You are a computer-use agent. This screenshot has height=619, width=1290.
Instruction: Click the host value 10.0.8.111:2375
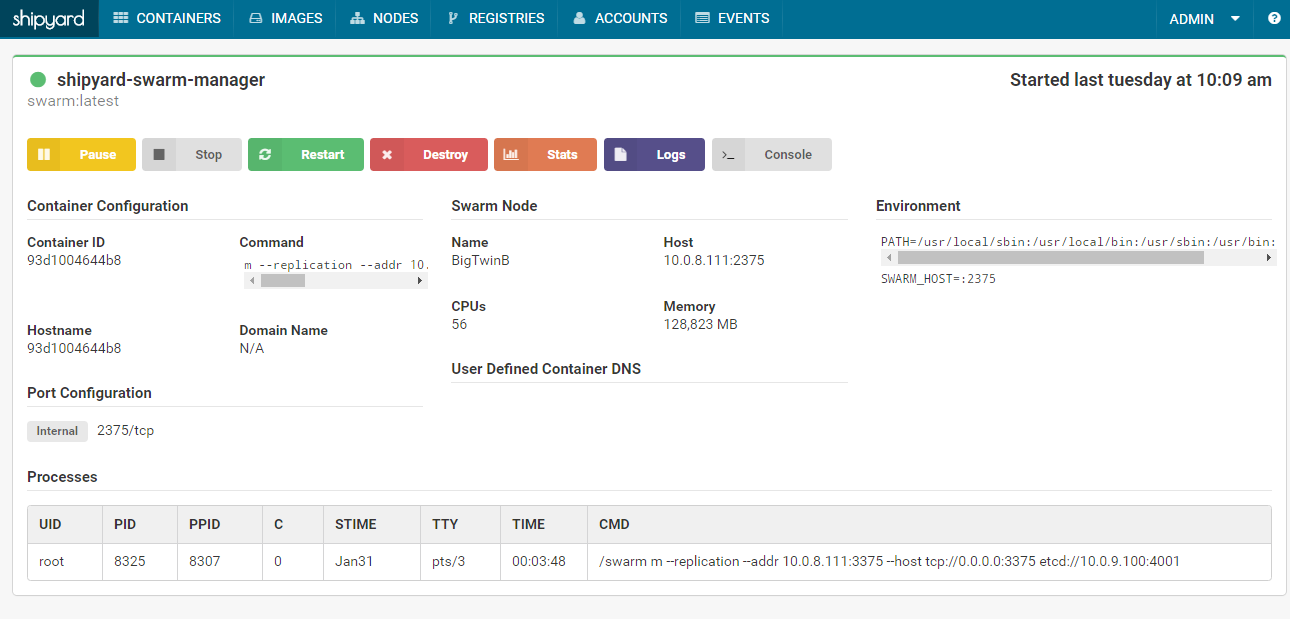point(714,260)
